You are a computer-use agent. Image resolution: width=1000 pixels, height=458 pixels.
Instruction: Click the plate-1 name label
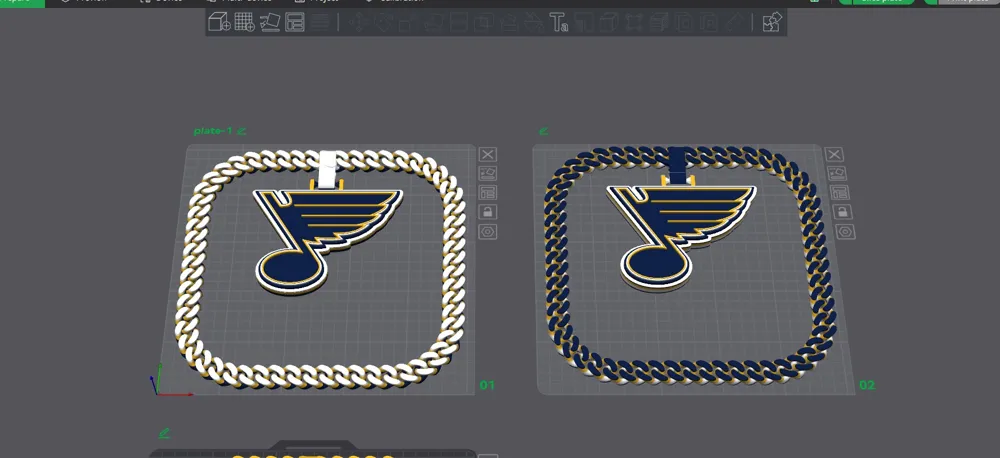tap(214, 131)
